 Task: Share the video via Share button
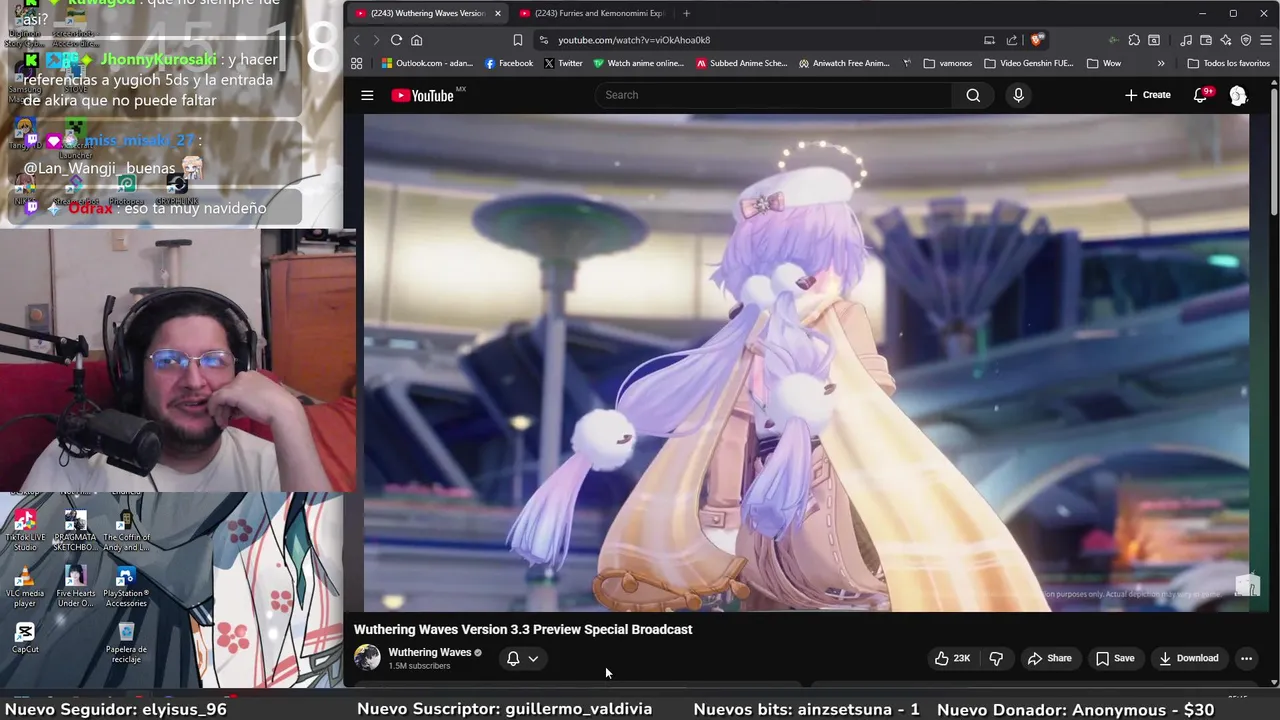(1049, 658)
